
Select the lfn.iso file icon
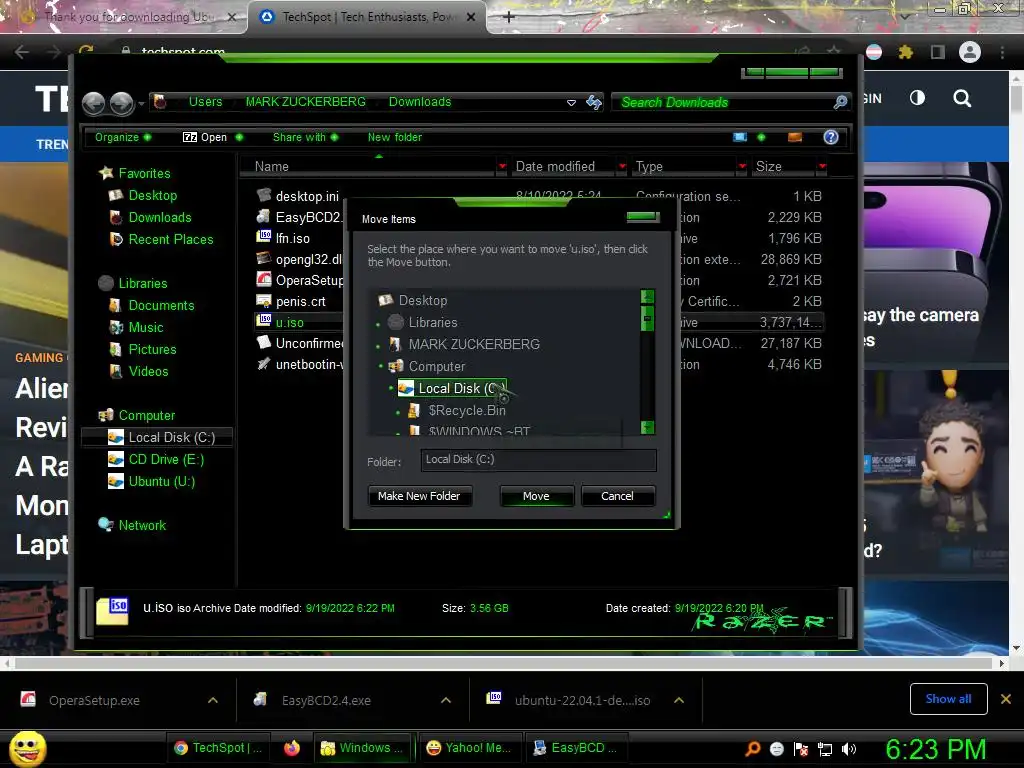tap(264, 237)
